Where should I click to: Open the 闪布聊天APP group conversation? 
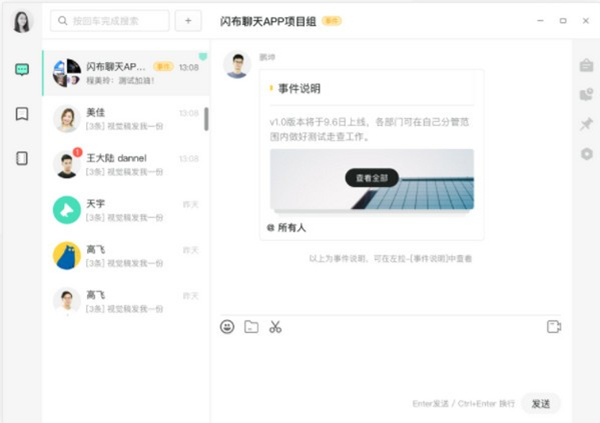click(x=125, y=74)
